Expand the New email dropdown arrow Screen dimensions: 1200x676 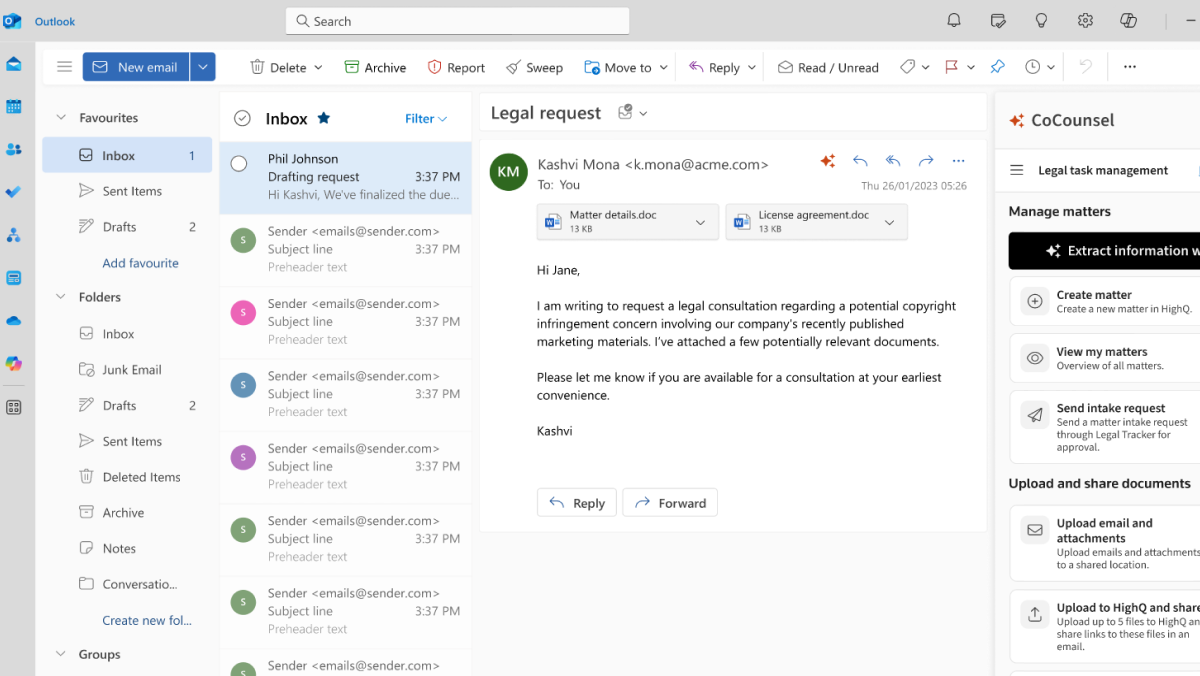(203, 67)
